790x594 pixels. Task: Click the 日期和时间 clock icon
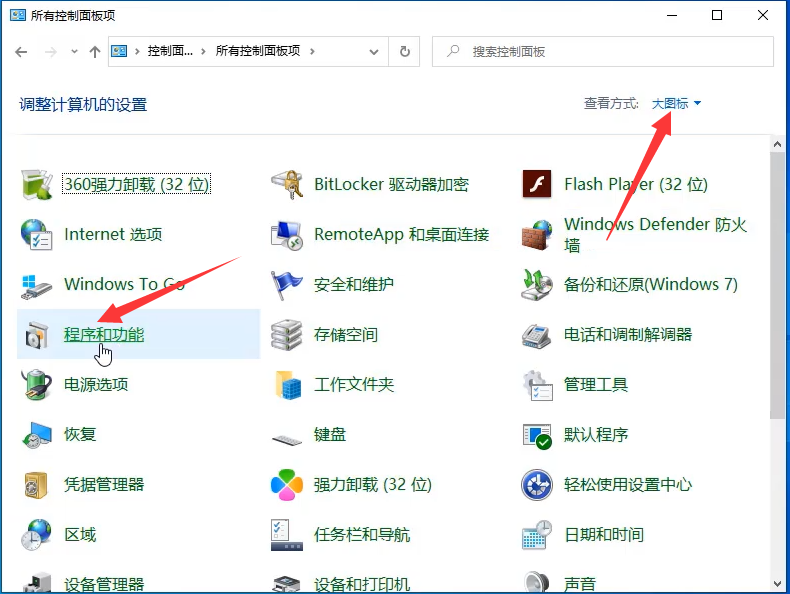537,534
